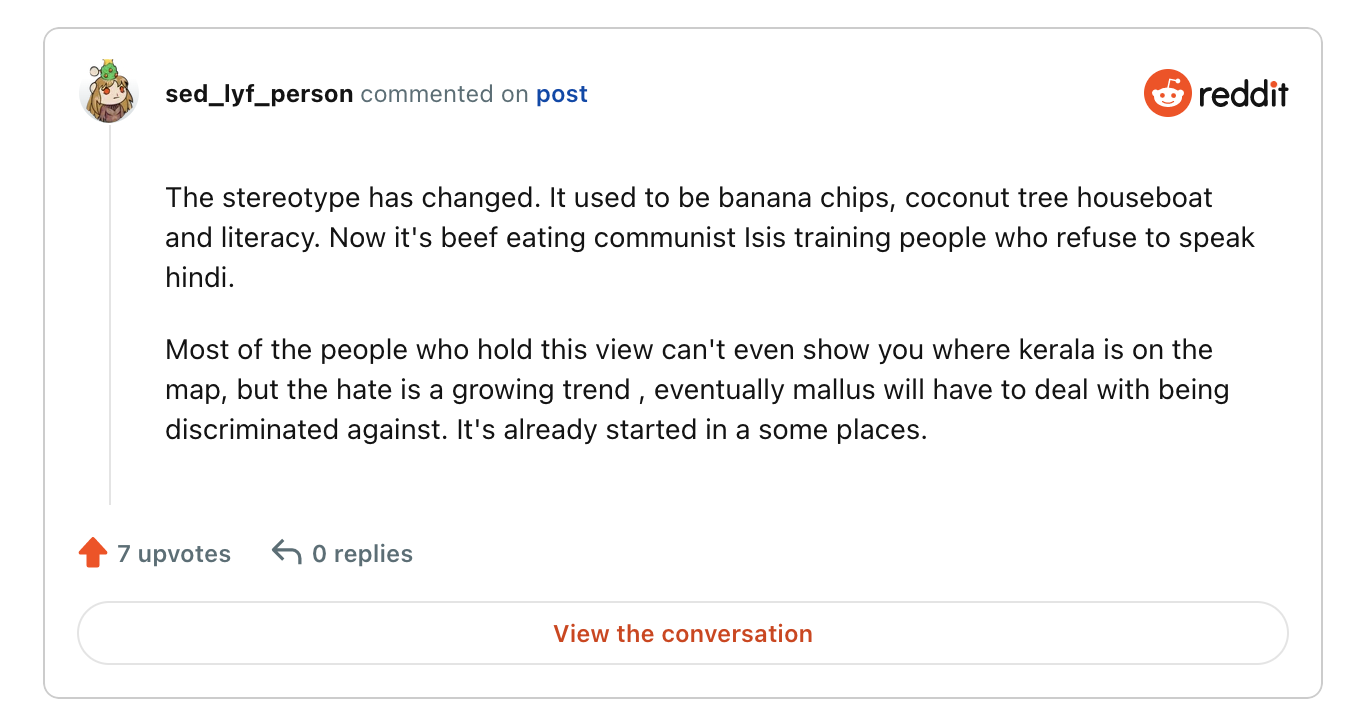This screenshot has width=1346, height=726.
Task: Click the "commented on" gray text
Action: point(444,94)
